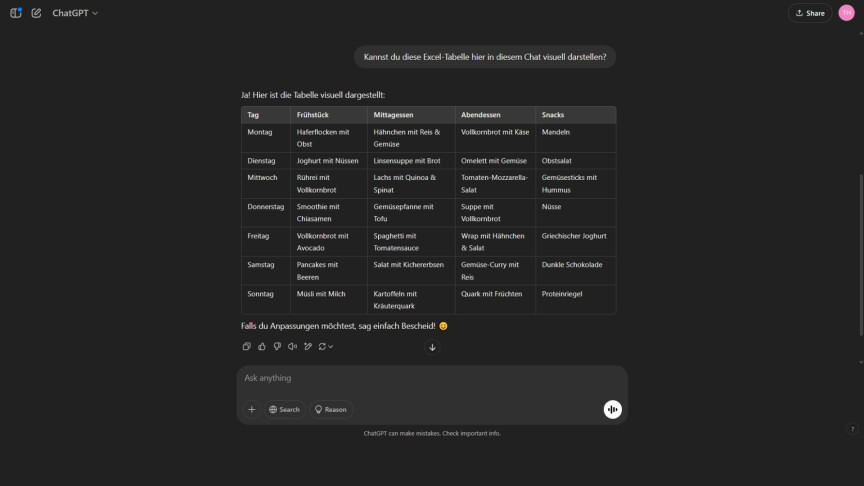864x486 pixels.
Task: Play the response with read aloud
Action: pyautogui.click(x=292, y=347)
